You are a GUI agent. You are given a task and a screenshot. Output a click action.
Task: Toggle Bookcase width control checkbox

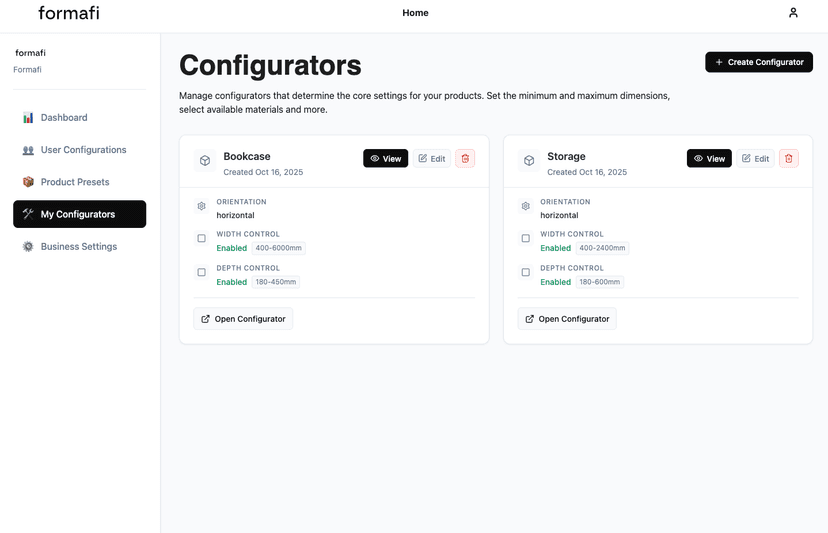pos(202,239)
